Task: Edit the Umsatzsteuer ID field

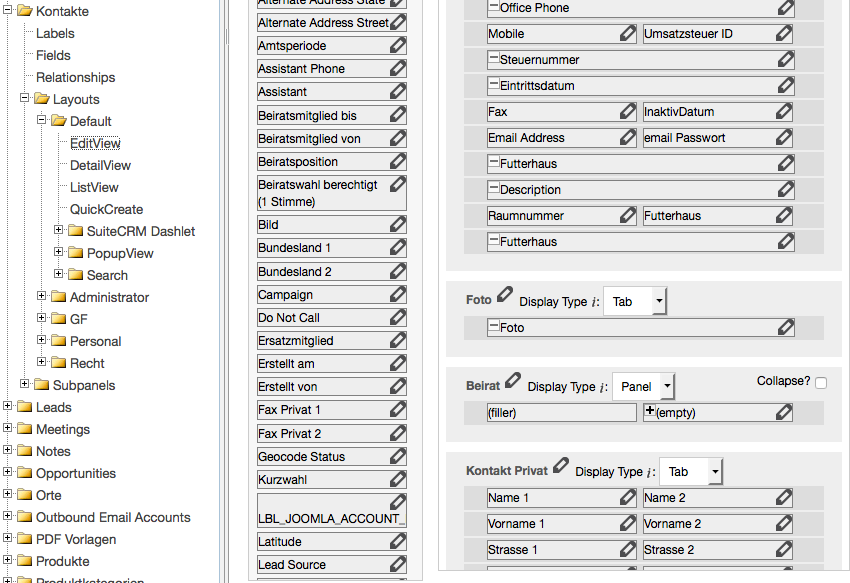Action: pyautogui.click(x=783, y=34)
